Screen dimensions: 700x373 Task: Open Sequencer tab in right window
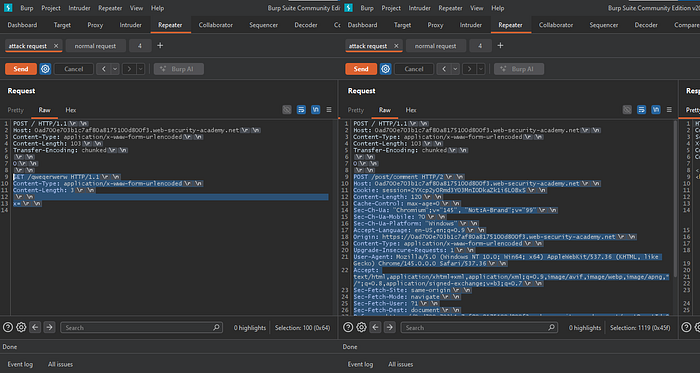coord(604,25)
